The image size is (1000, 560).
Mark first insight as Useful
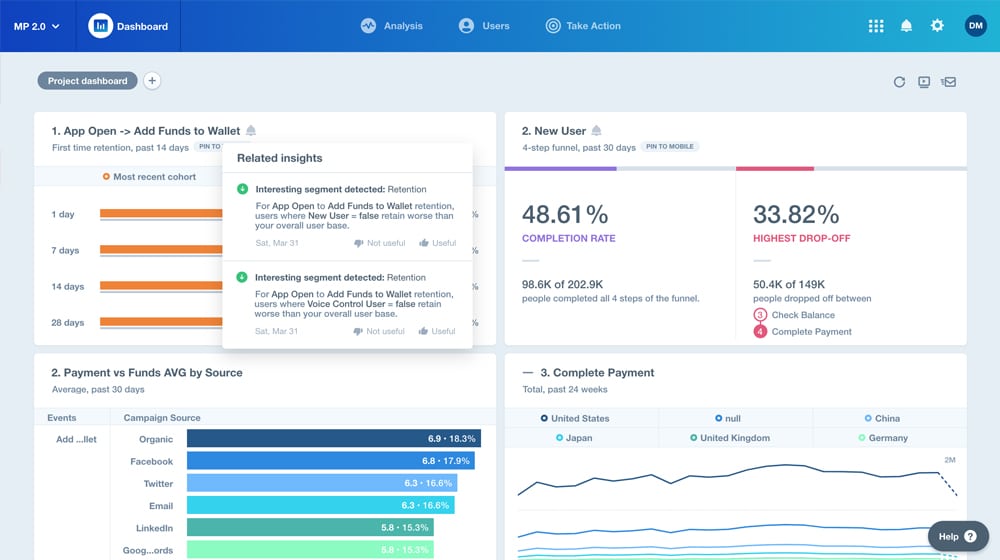[x=438, y=243]
